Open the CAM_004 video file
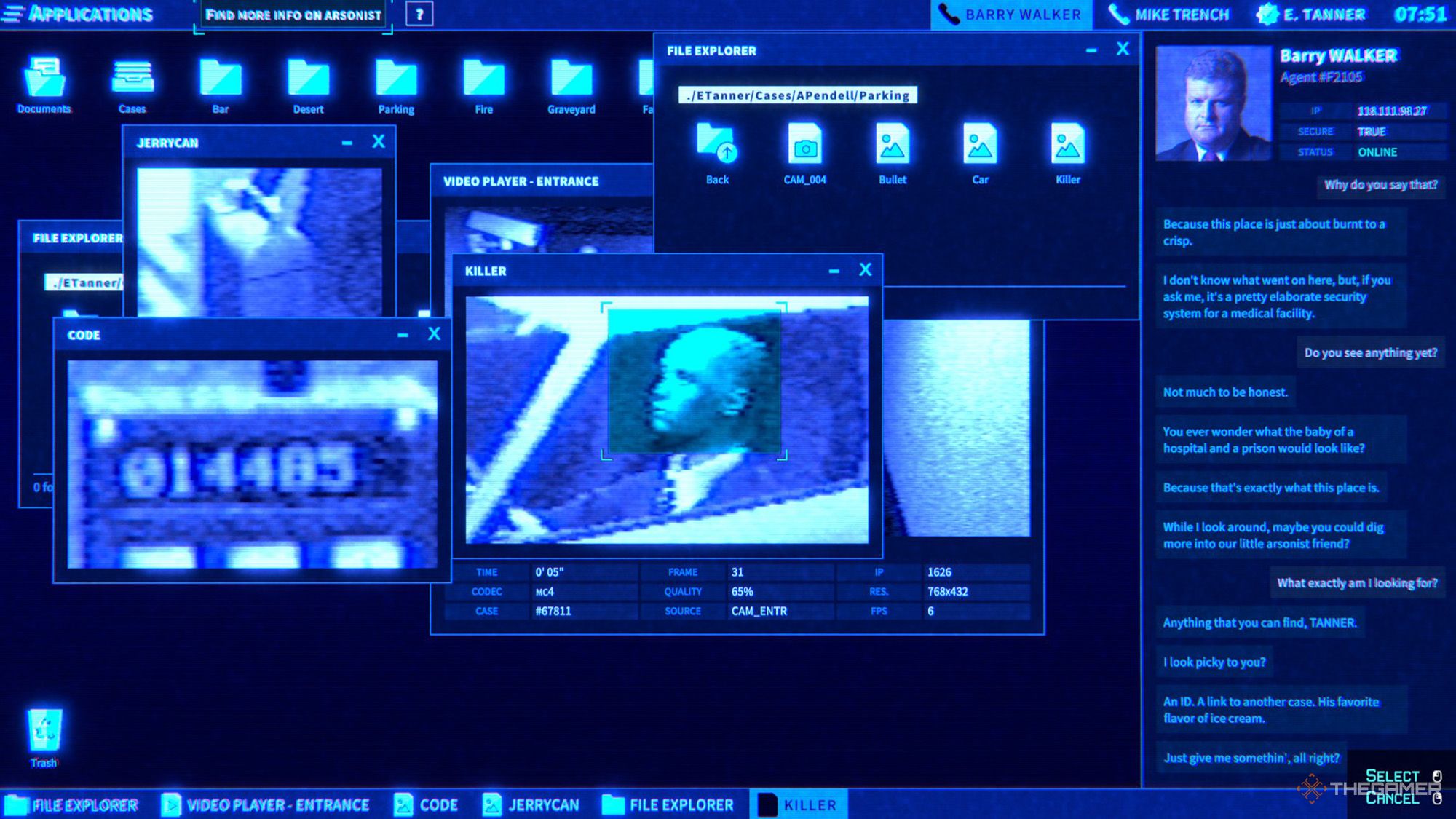Screen dimensions: 1456x819 (x=805, y=154)
